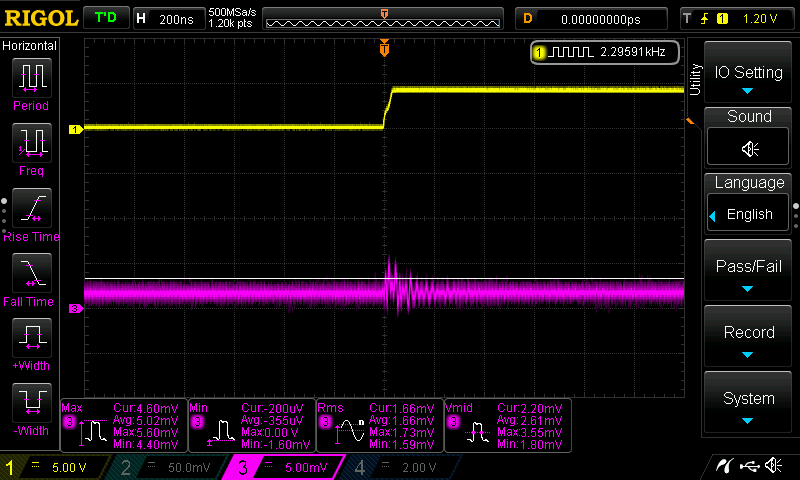Select the +Width measurement icon
Screen dimensions: 800x480
(30, 338)
